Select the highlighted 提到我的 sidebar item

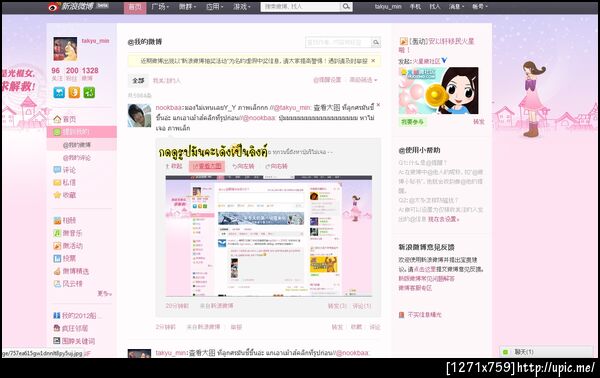(x=82, y=132)
